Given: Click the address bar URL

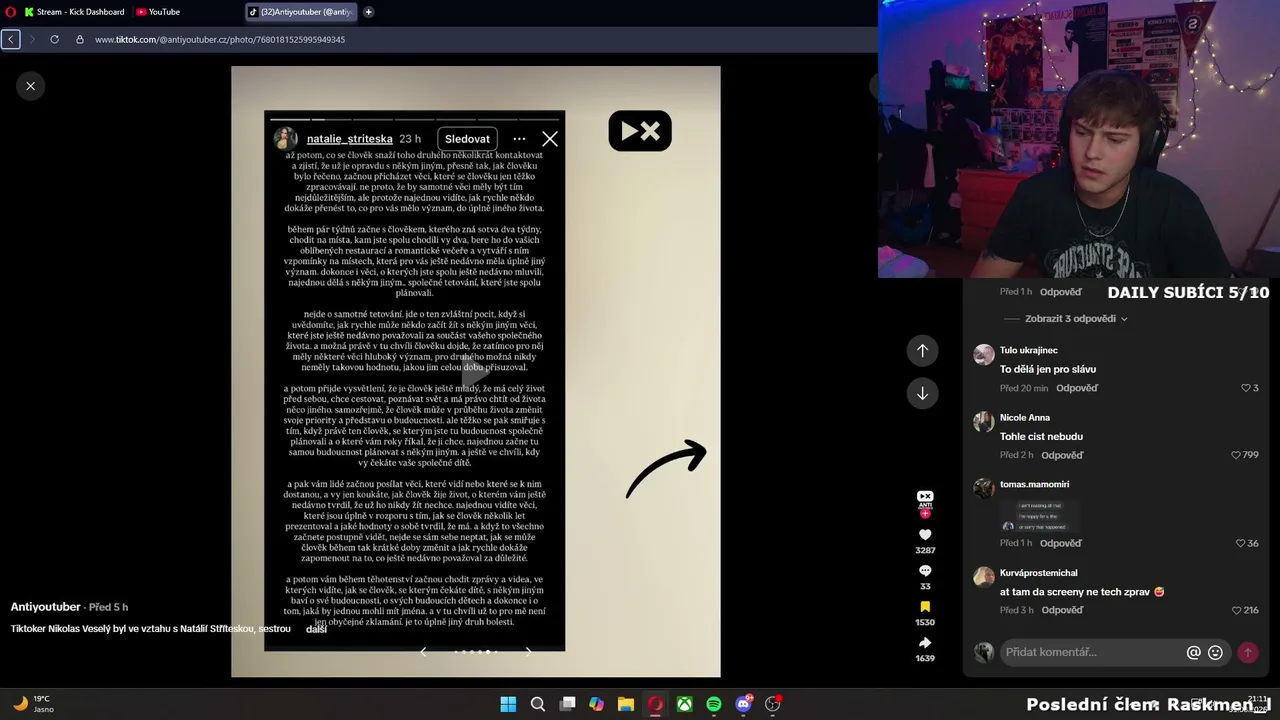Looking at the screenshot, I should tap(220, 39).
